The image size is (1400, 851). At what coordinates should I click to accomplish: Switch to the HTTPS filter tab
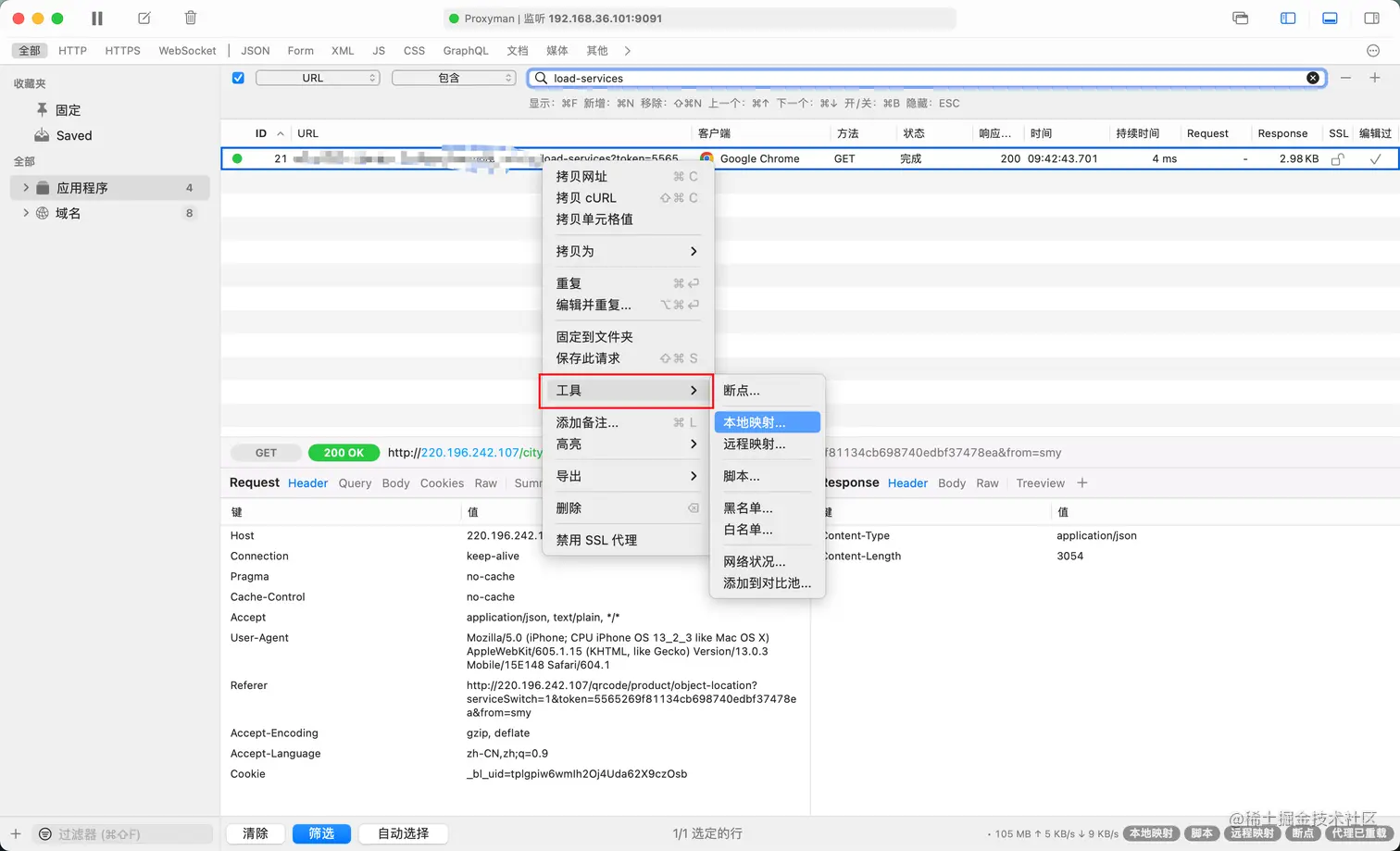(x=122, y=51)
